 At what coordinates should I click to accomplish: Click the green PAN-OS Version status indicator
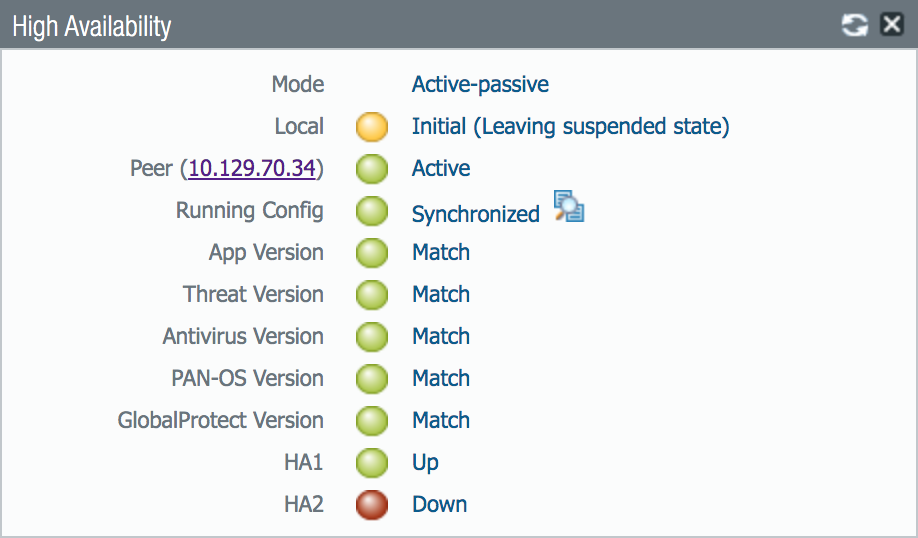[372, 379]
